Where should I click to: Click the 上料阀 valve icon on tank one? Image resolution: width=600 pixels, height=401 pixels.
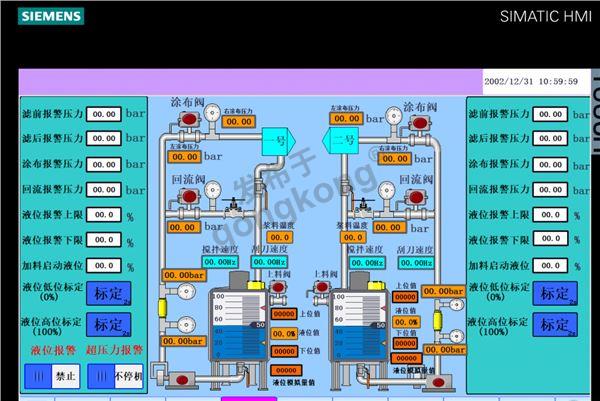[278, 287]
